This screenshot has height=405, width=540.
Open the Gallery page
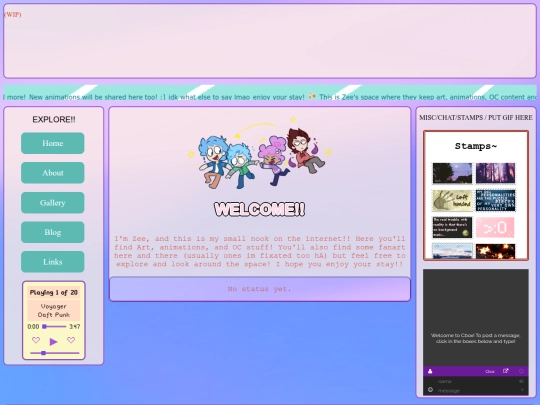(x=53, y=202)
